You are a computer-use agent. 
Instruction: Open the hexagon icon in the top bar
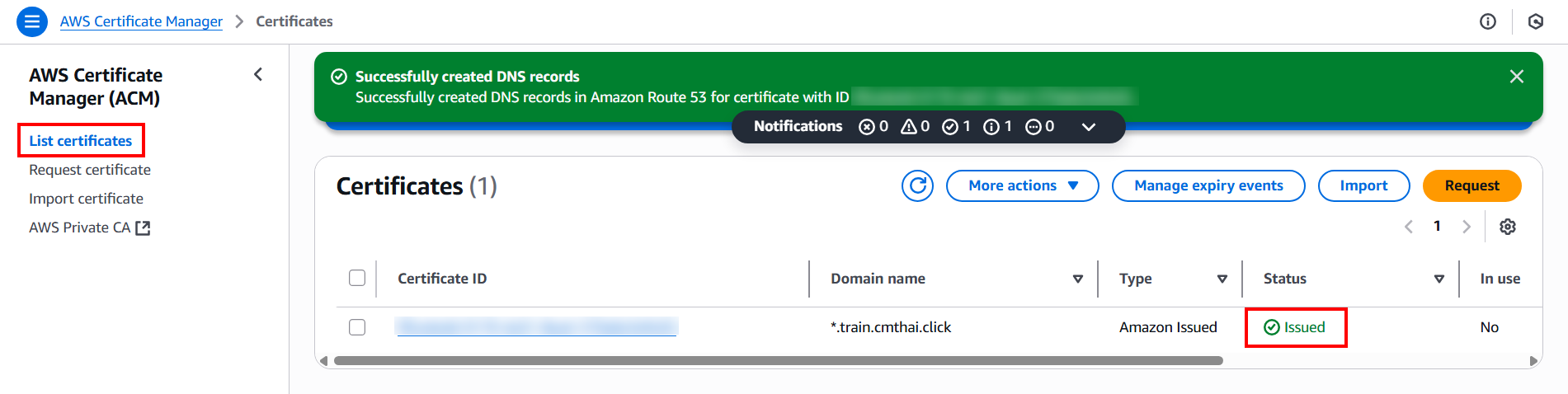(1536, 21)
